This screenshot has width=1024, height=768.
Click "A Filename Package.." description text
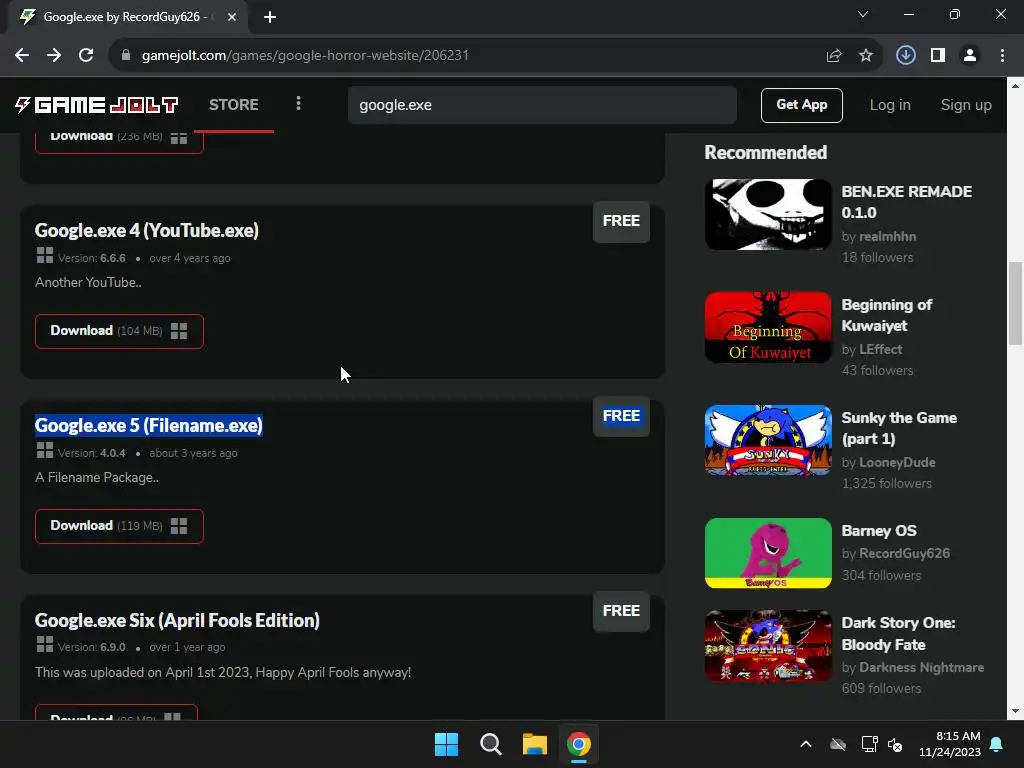click(97, 477)
